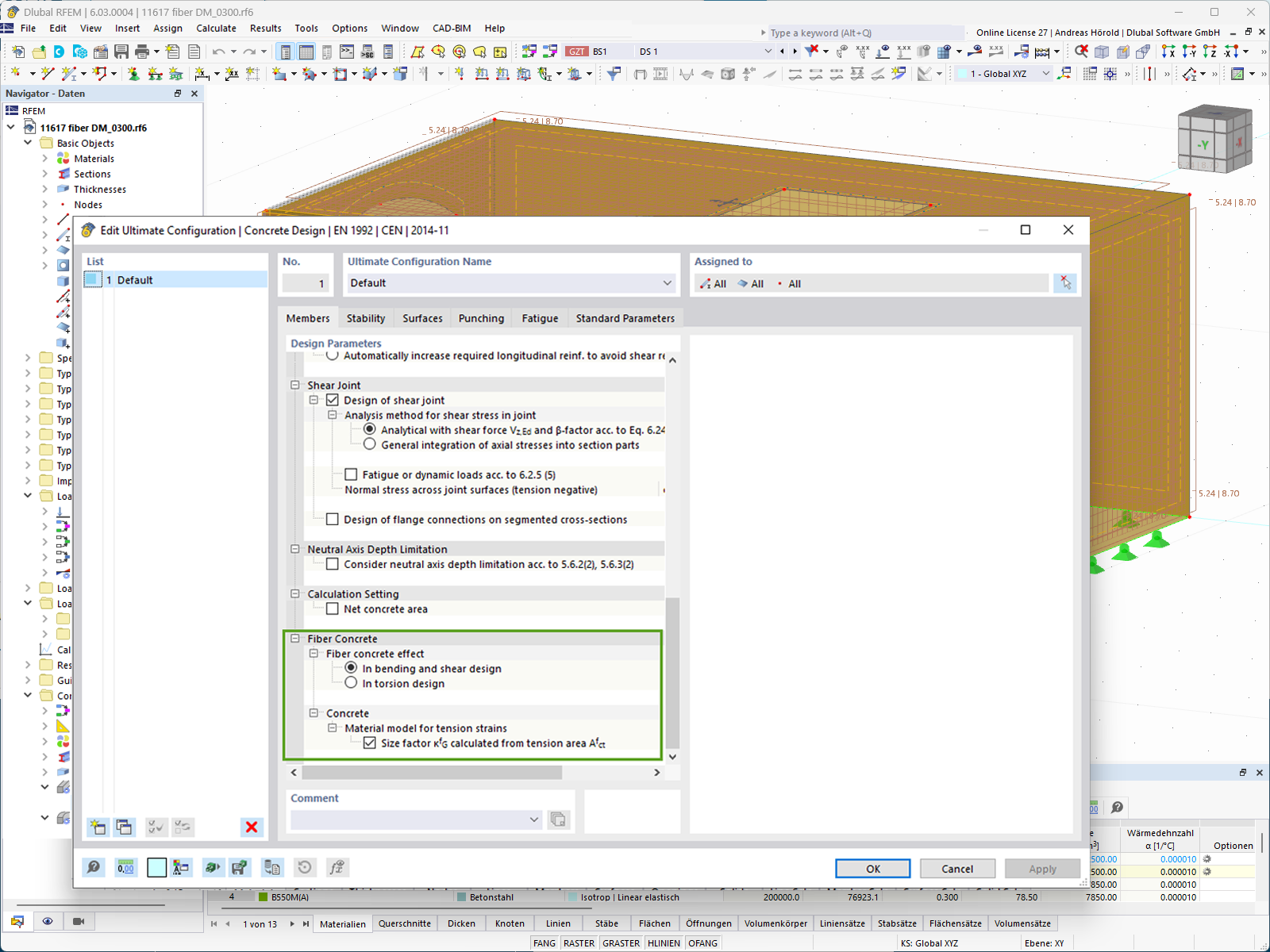Switch to the Stability tab

click(x=366, y=318)
